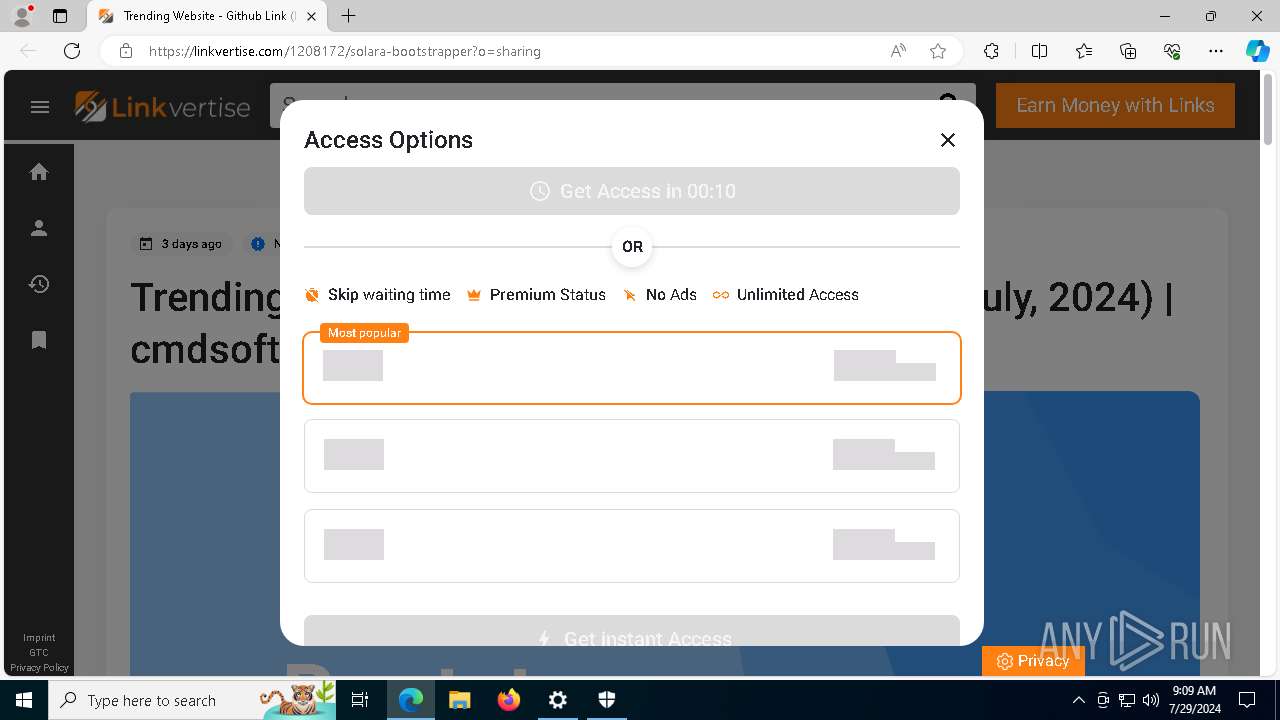Select the Most popular plan option
The height and width of the screenshot is (720, 1280).
[x=632, y=368]
